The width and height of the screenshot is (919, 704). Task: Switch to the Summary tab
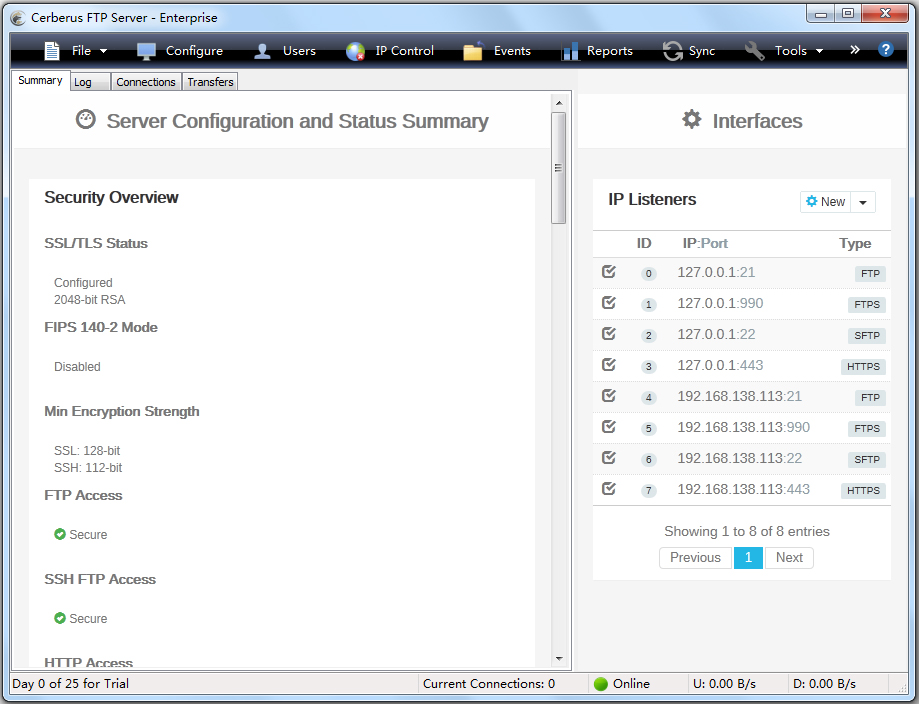coord(40,80)
